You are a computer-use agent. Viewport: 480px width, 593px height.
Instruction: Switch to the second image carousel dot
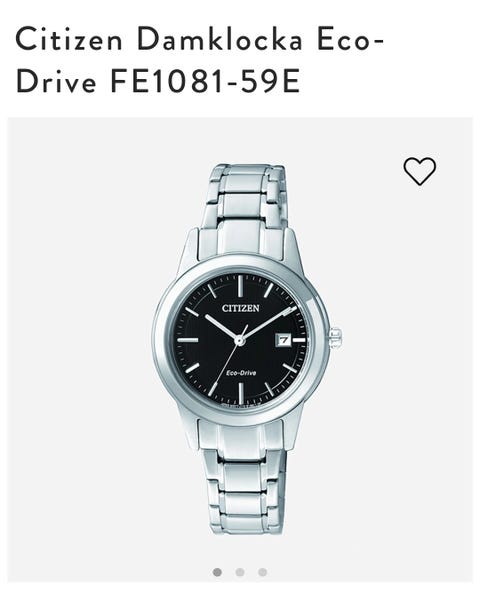point(240,572)
